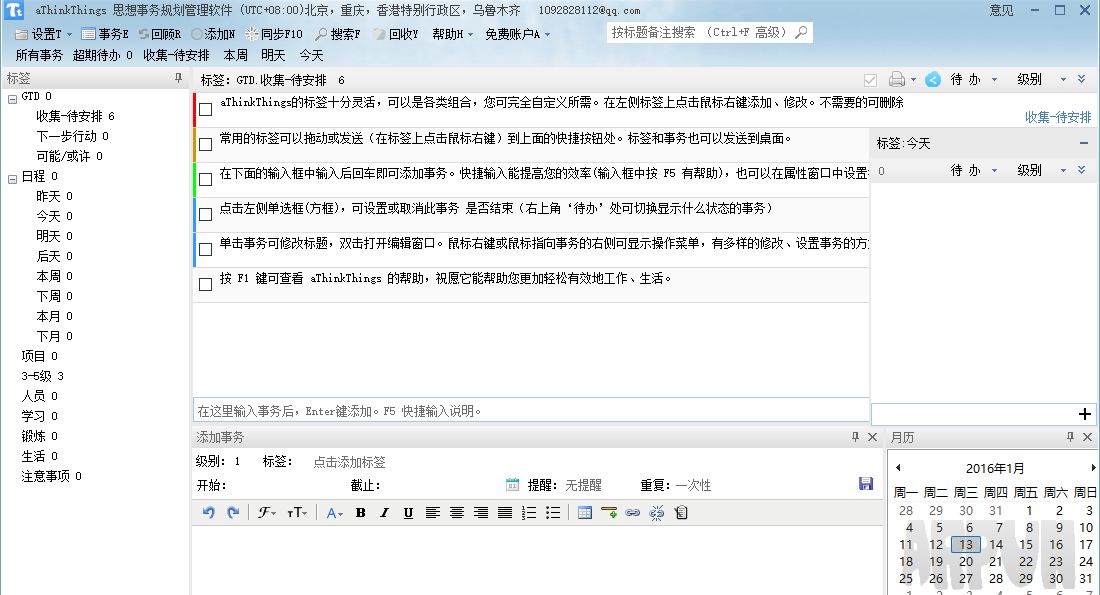Save the new task with the floppy icon

tap(866, 483)
